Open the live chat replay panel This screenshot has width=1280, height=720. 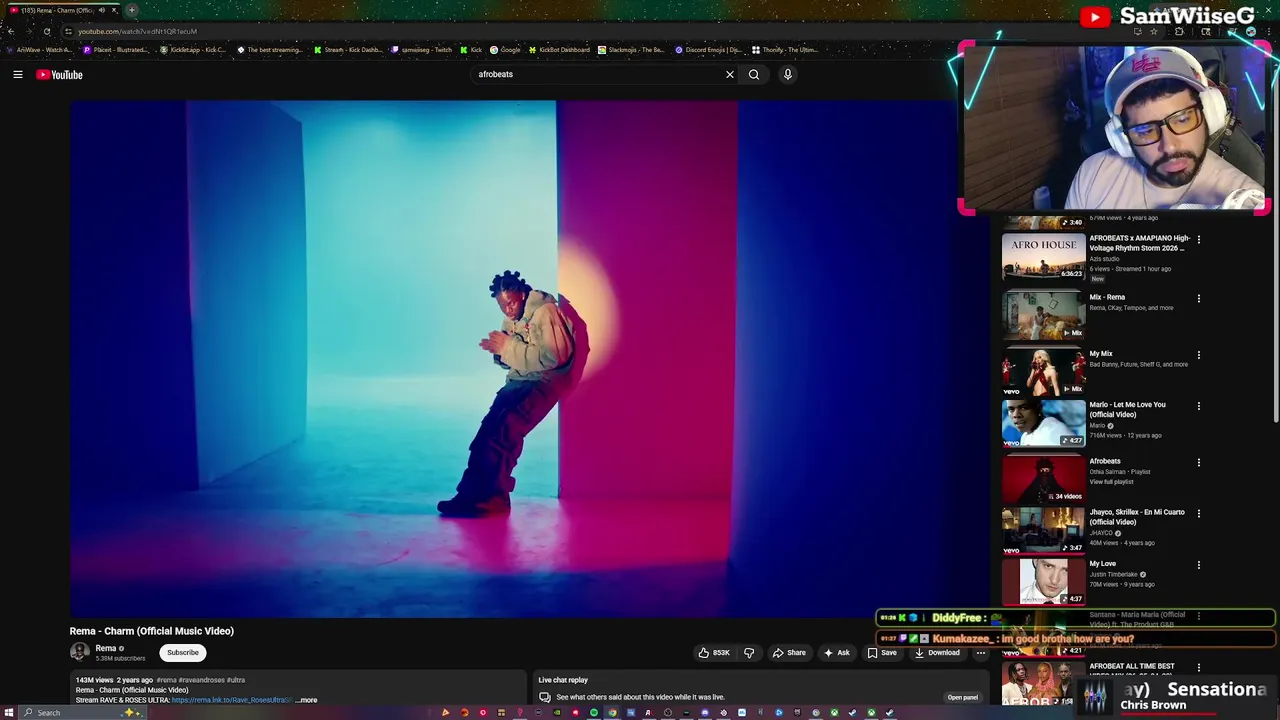click(963, 697)
